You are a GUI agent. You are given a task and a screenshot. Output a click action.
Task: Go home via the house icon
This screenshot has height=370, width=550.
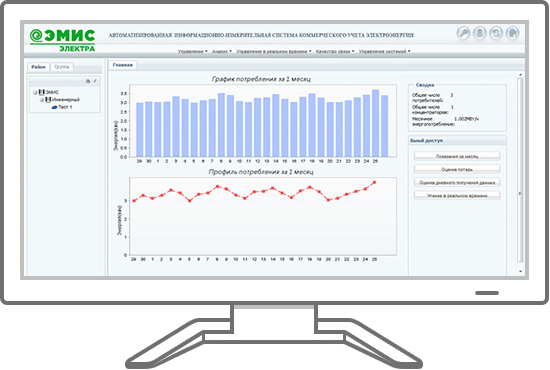pos(512,33)
